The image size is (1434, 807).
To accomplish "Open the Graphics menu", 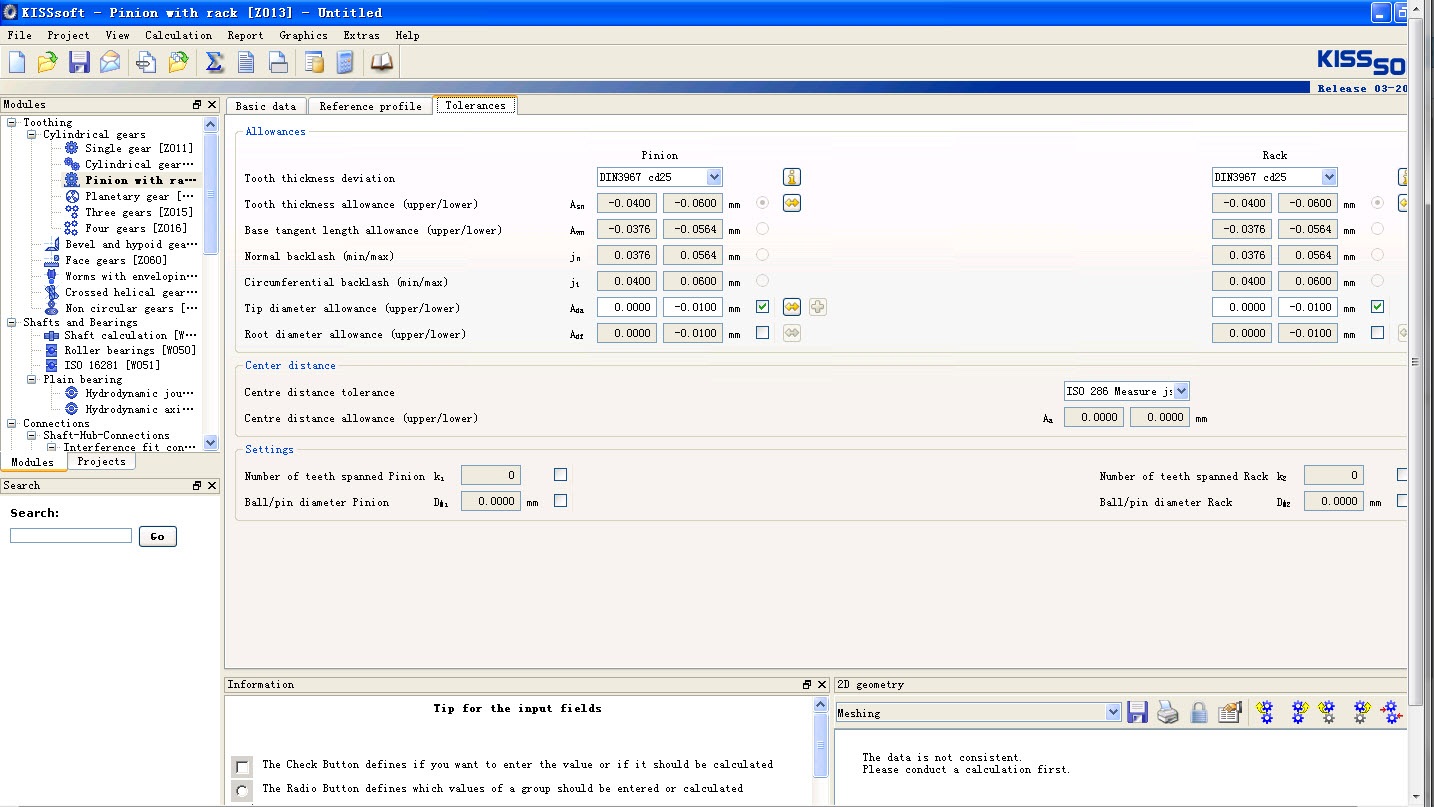I will [303, 35].
